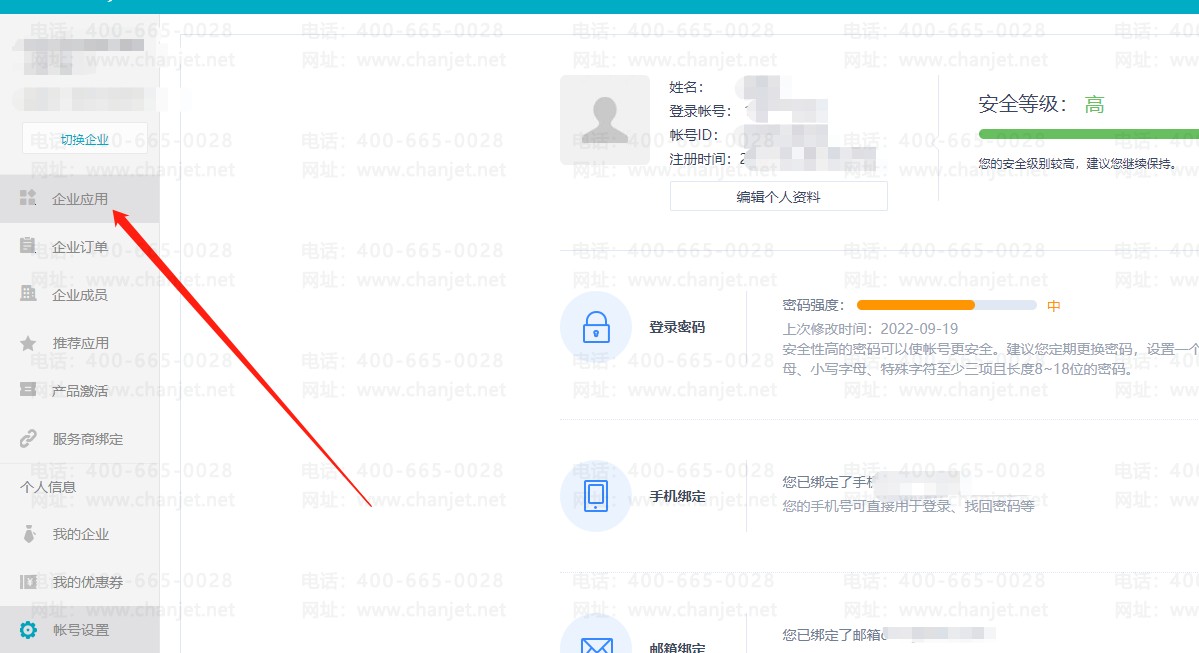Click the 密码强度 label
The width and height of the screenshot is (1199, 653).
pos(814,305)
